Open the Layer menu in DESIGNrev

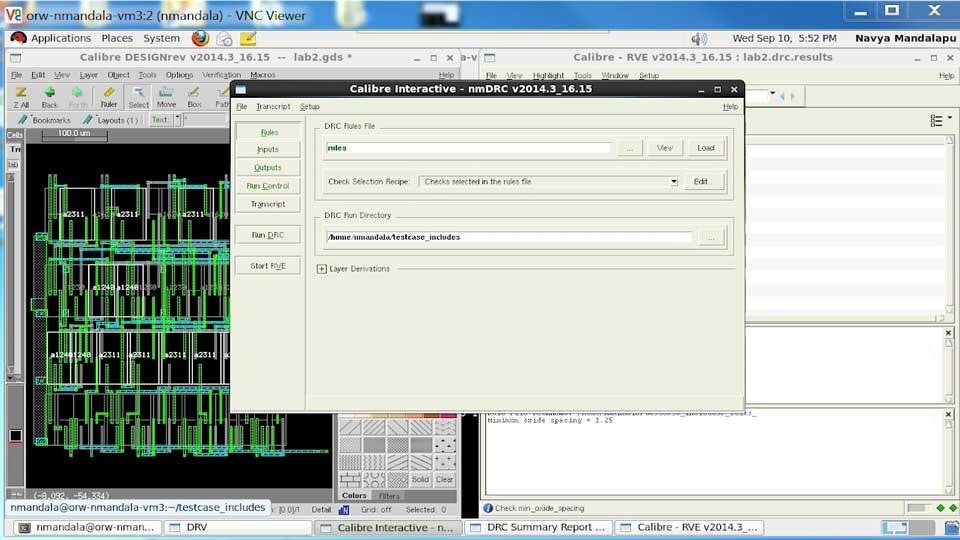point(89,75)
